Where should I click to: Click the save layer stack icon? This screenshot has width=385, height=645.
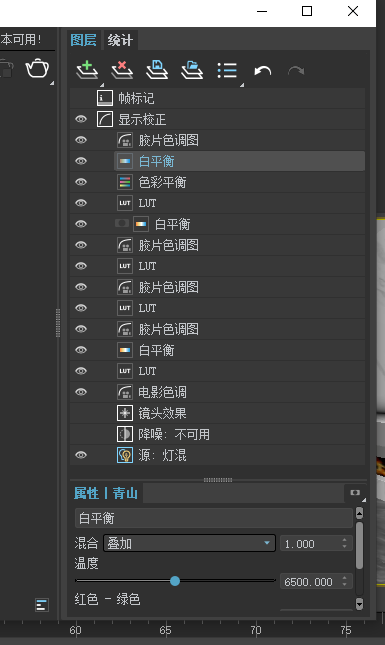pos(157,70)
